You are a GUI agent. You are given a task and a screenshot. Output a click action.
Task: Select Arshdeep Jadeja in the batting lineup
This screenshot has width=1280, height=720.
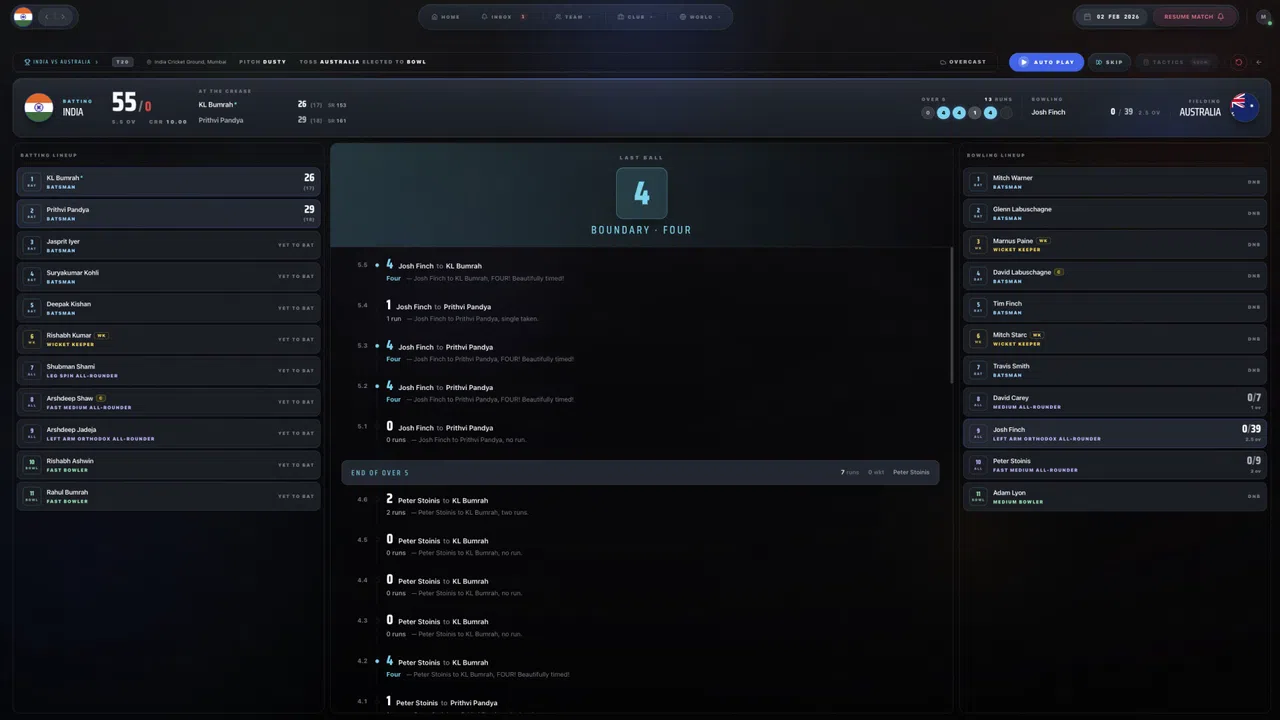169,433
